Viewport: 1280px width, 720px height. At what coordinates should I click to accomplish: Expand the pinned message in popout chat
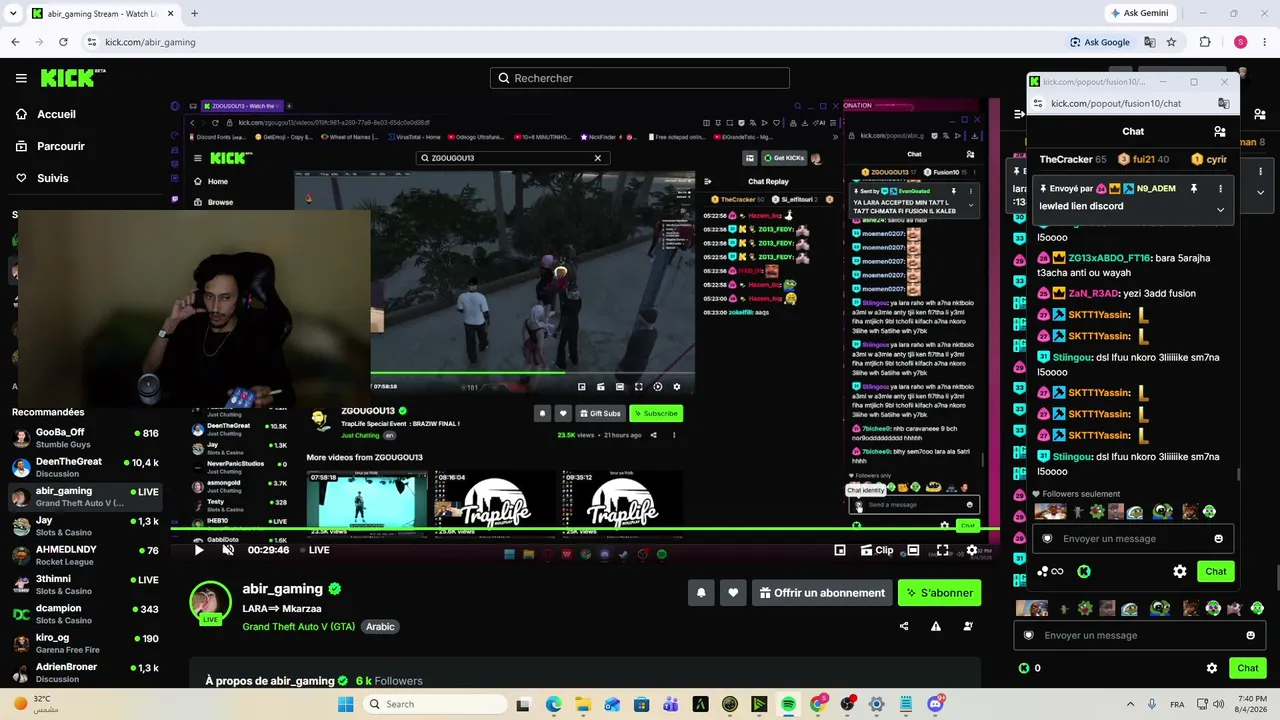1220,210
